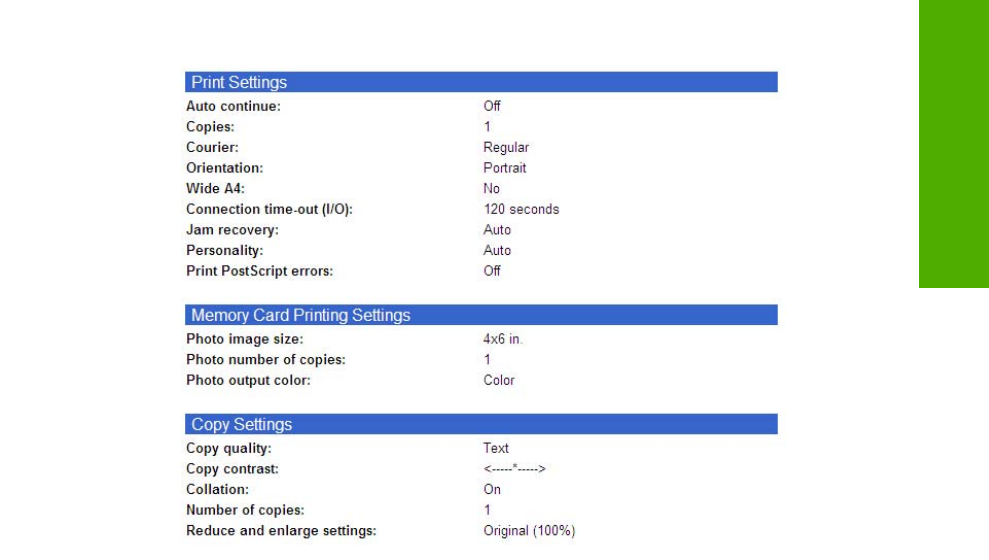The height and width of the screenshot is (560, 989).
Task: Select the Copy contrast slider indicator
Action: tap(514, 469)
